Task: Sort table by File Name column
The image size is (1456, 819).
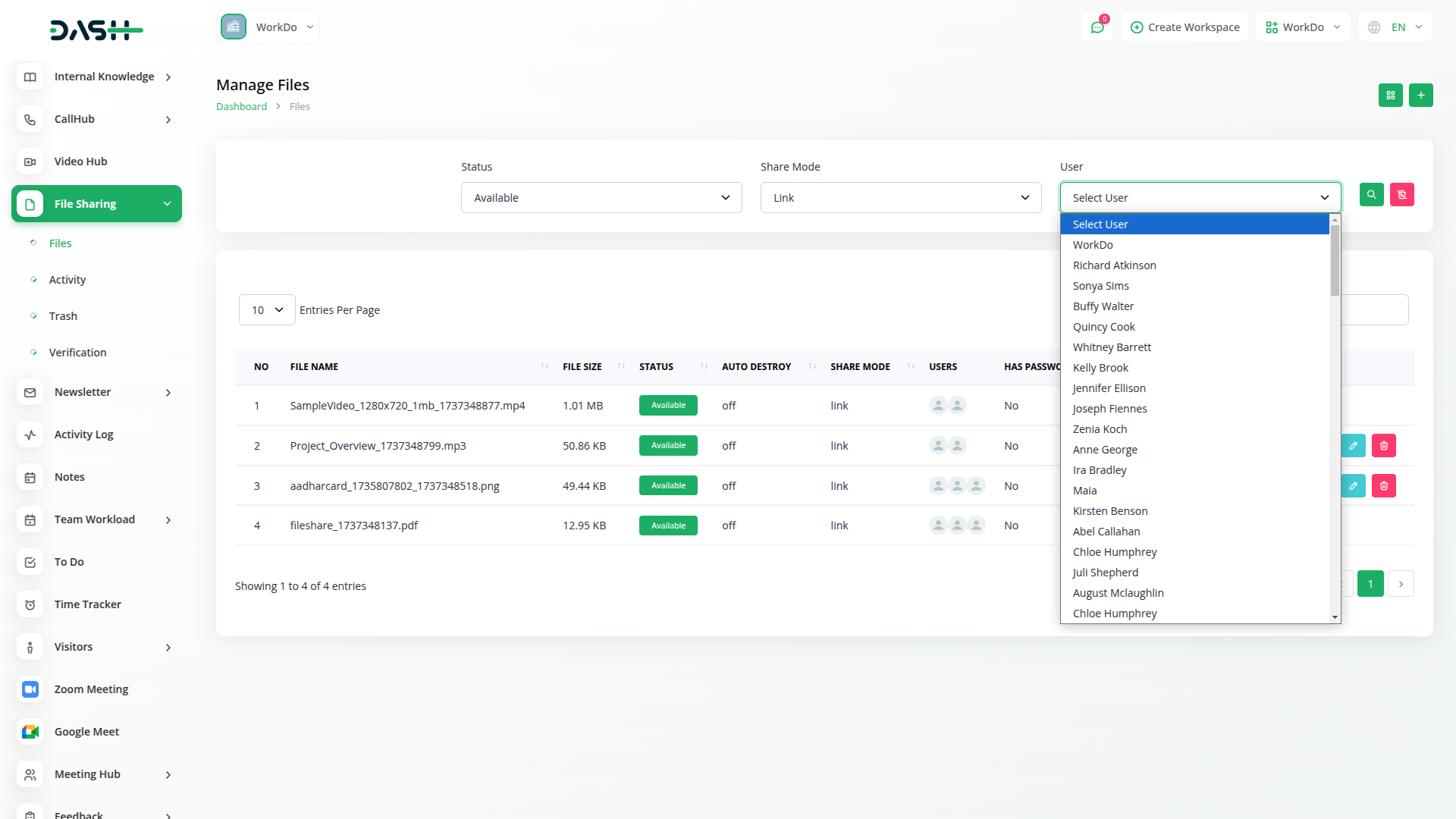Action: coord(314,367)
